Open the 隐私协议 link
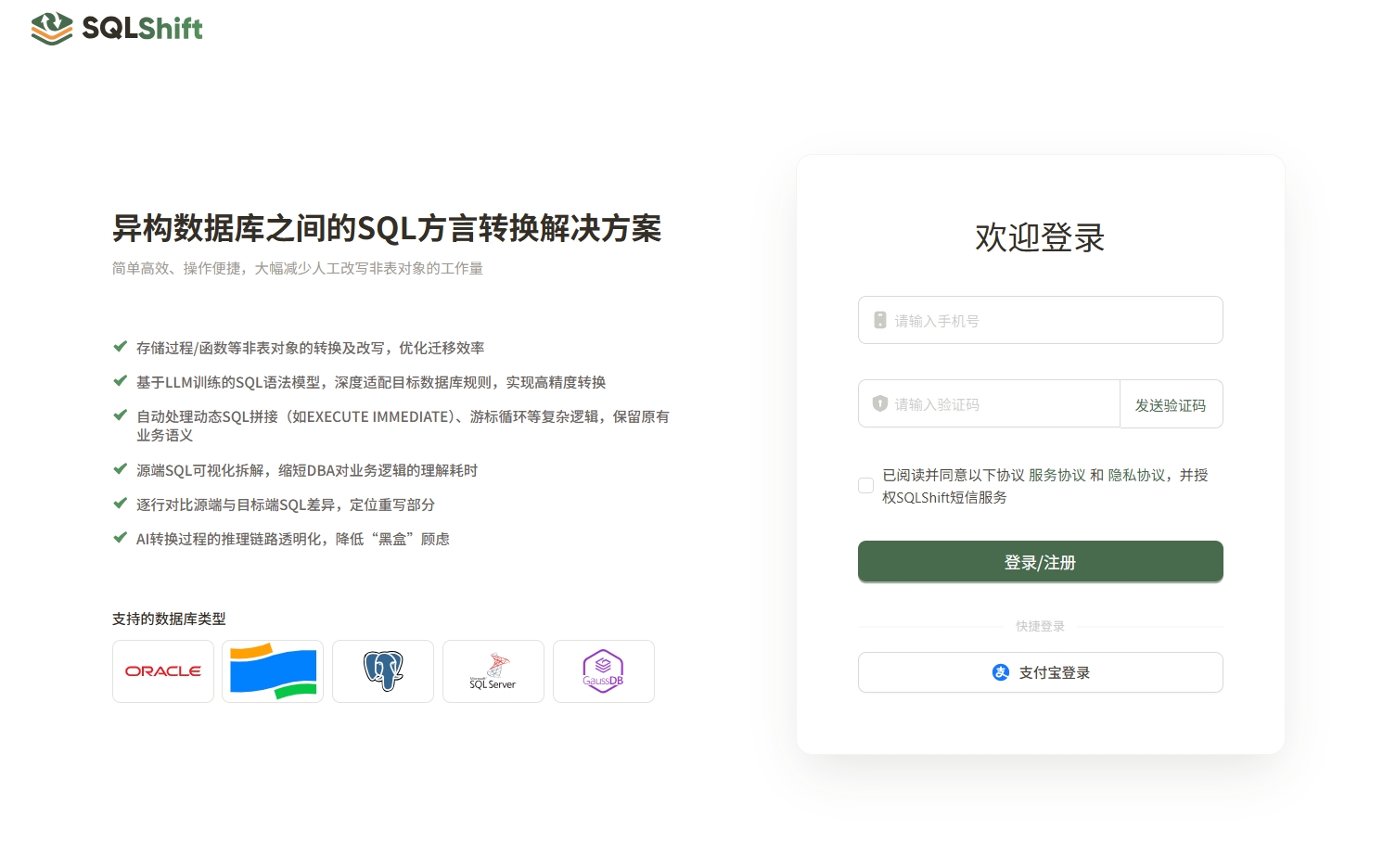Image resolution: width=1396 pixels, height=868 pixels. click(x=1136, y=475)
